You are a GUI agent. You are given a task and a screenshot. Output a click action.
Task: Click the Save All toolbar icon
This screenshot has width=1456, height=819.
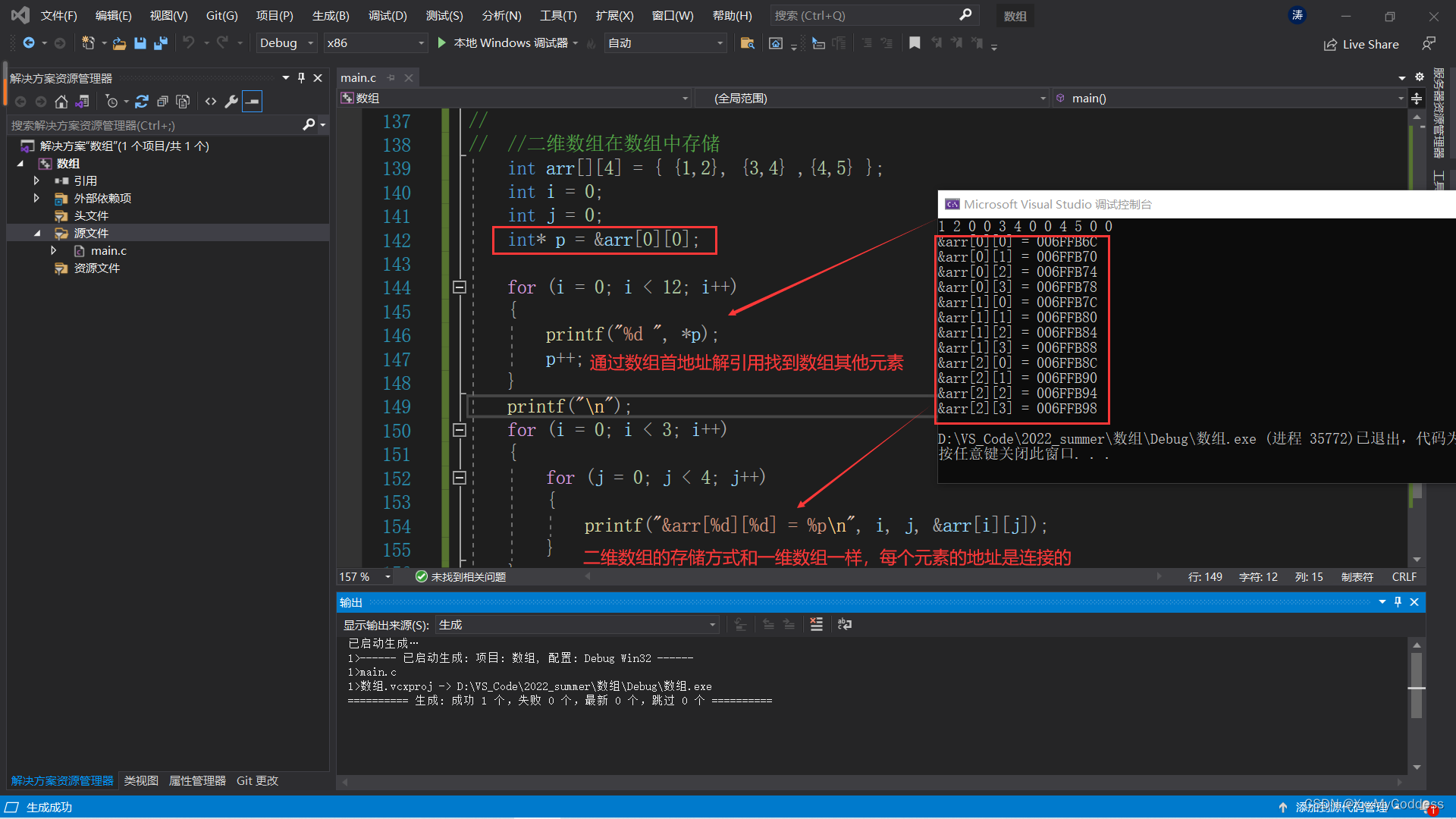click(x=160, y=43)
